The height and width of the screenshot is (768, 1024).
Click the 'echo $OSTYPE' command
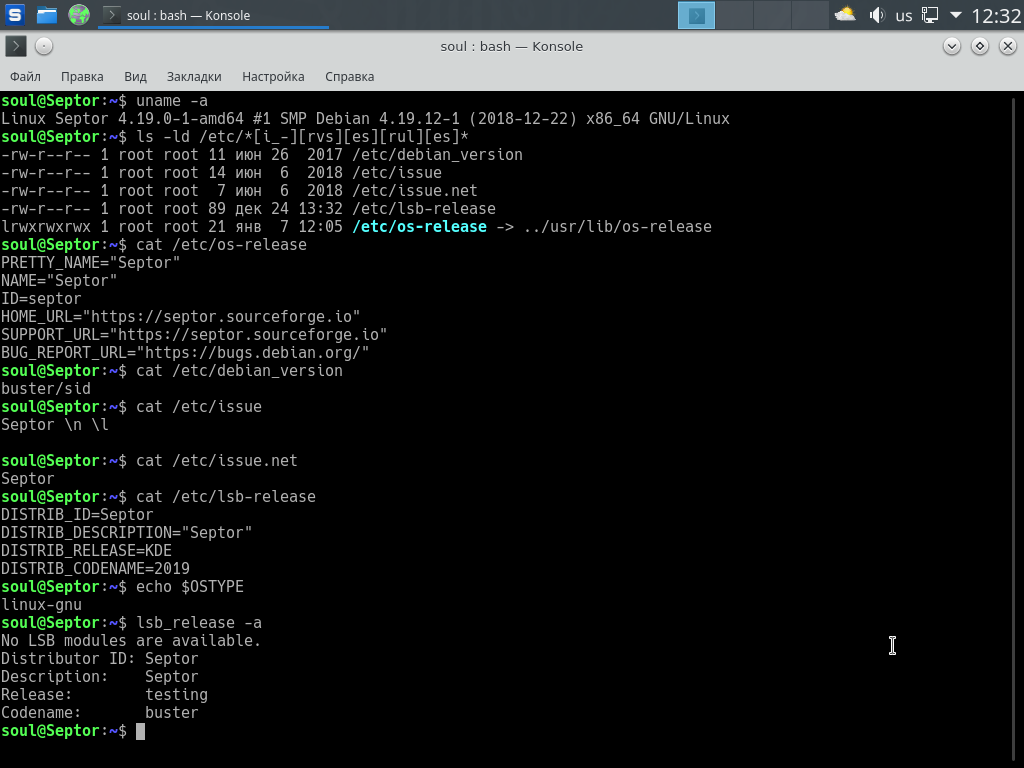pyautogui.click(x=189, y=586)
